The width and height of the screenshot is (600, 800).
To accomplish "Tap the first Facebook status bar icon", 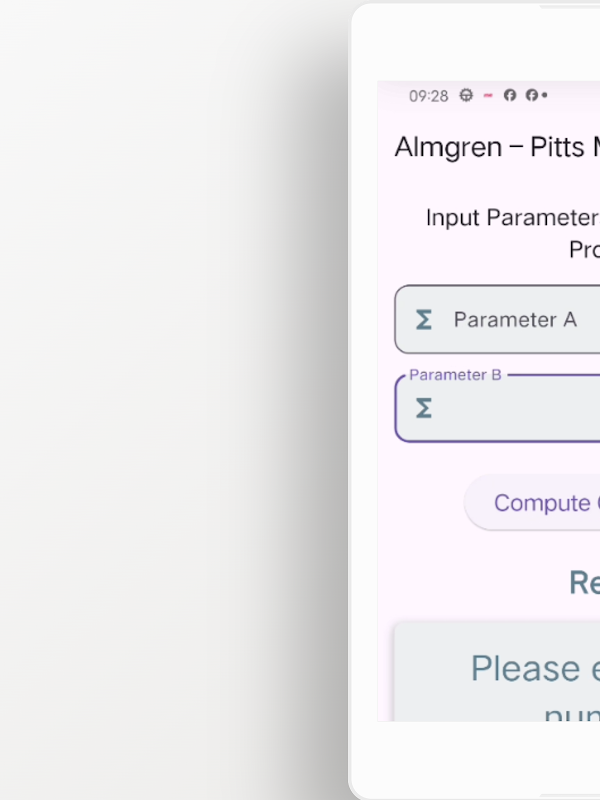I will point(509,96).
